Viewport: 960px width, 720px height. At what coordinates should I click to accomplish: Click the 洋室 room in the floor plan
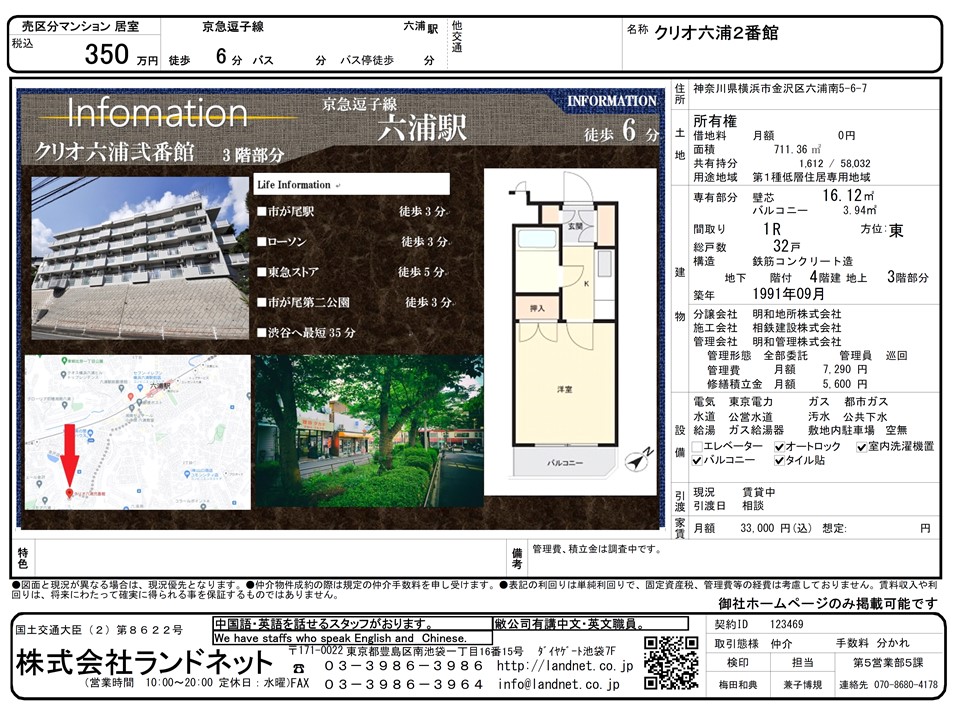click(563, 388)
